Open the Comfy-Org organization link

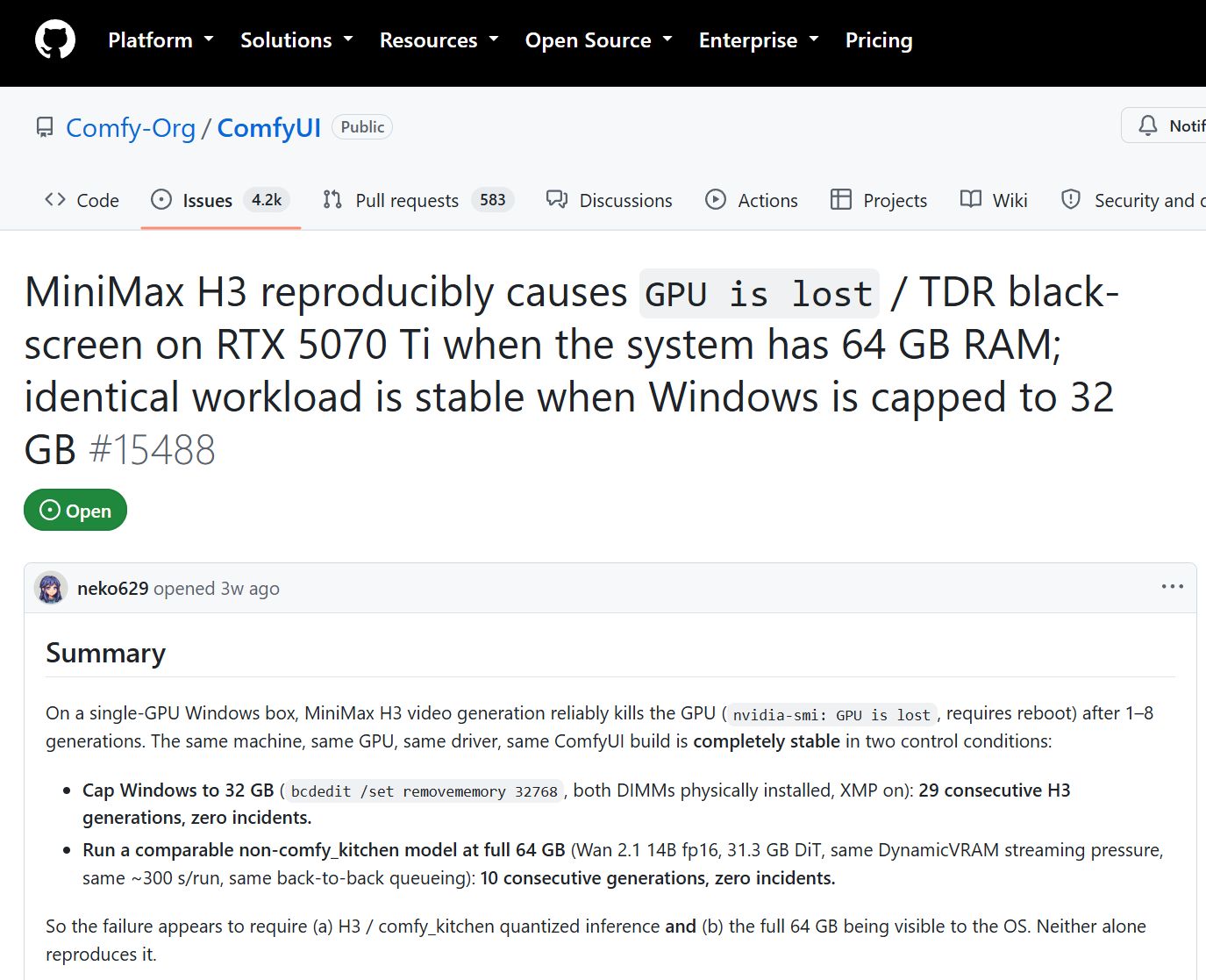coord(131,128)
